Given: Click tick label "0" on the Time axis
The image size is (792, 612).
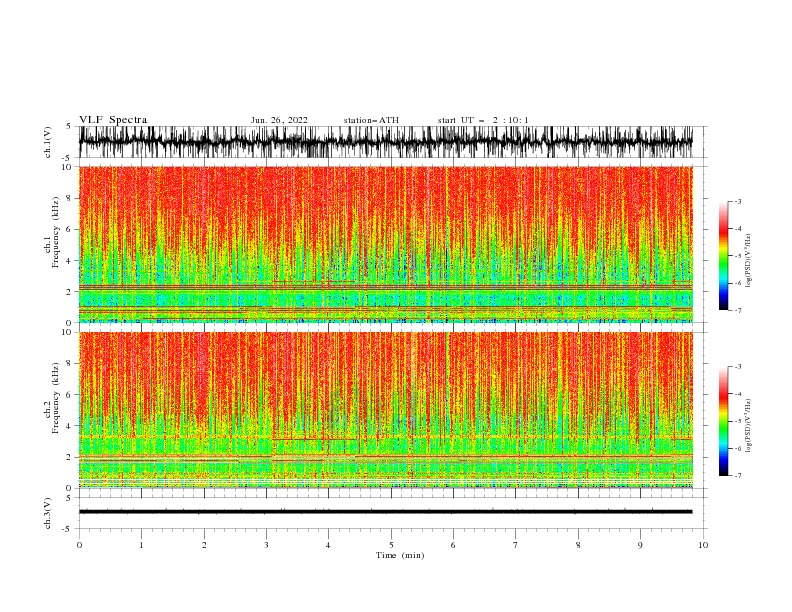Looking at the screenshot, I should click(x=79, y=545).
